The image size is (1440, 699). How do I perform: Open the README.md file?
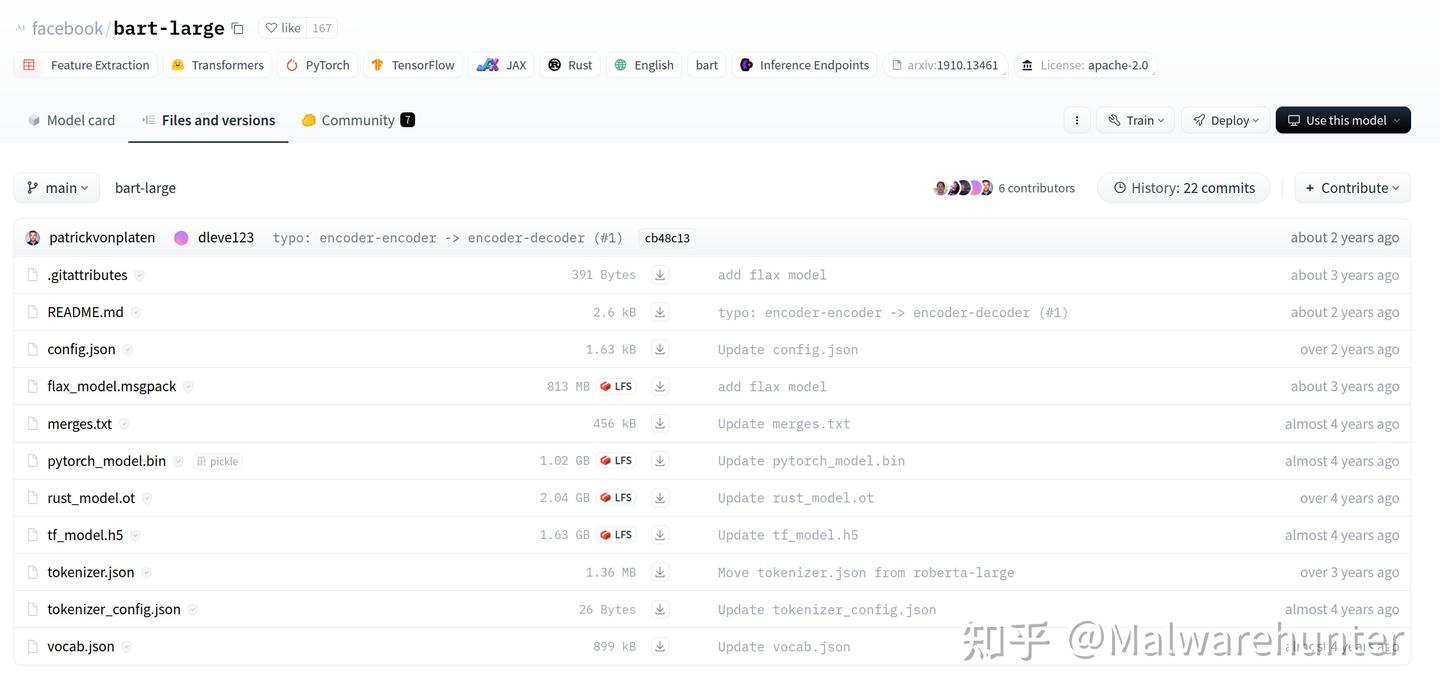(x=85, y=312)
